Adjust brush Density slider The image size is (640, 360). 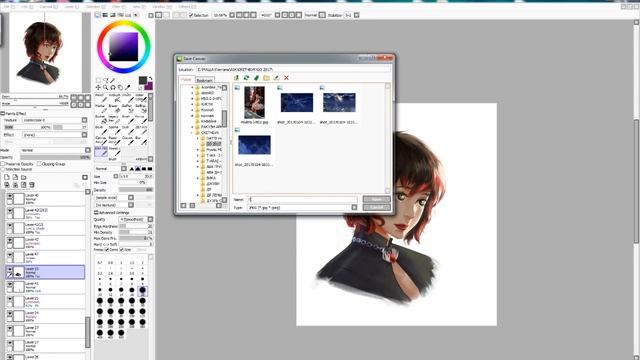[136, 190]
